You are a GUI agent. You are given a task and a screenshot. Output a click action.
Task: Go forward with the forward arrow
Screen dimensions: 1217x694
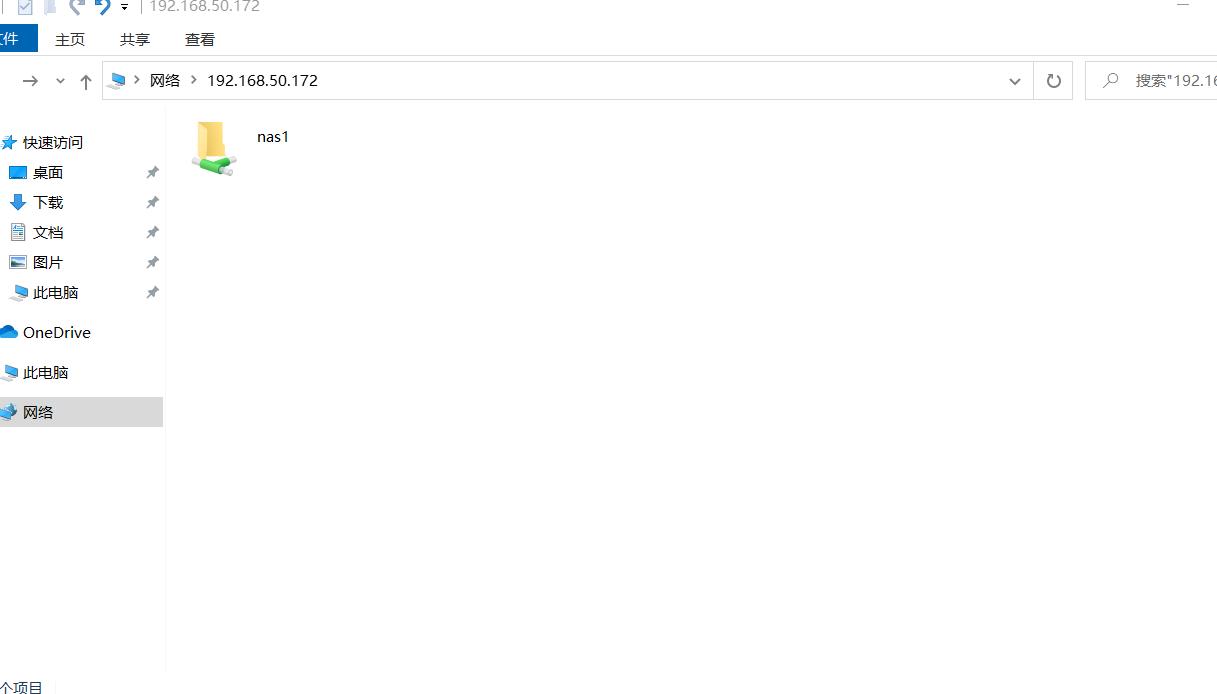click(30, 81)
